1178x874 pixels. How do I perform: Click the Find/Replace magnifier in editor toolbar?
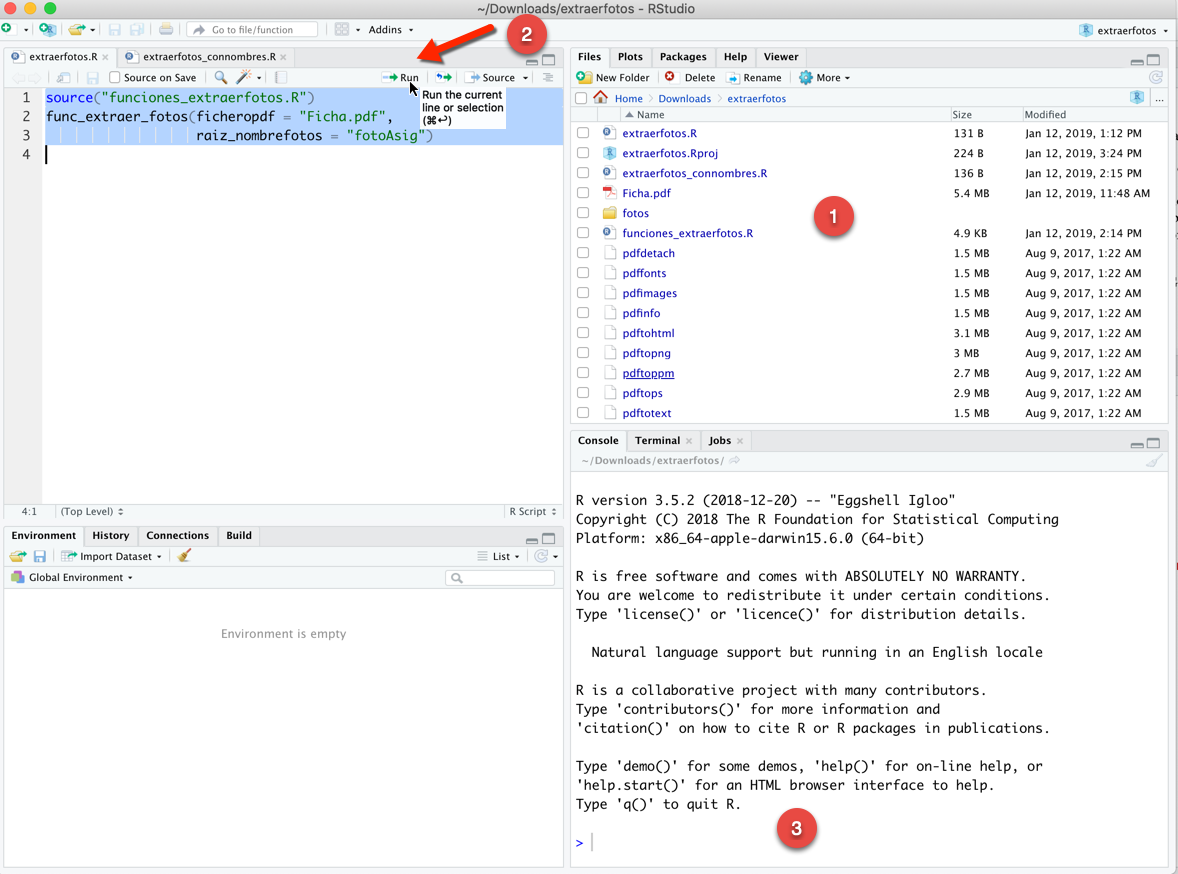pos(221,77)
